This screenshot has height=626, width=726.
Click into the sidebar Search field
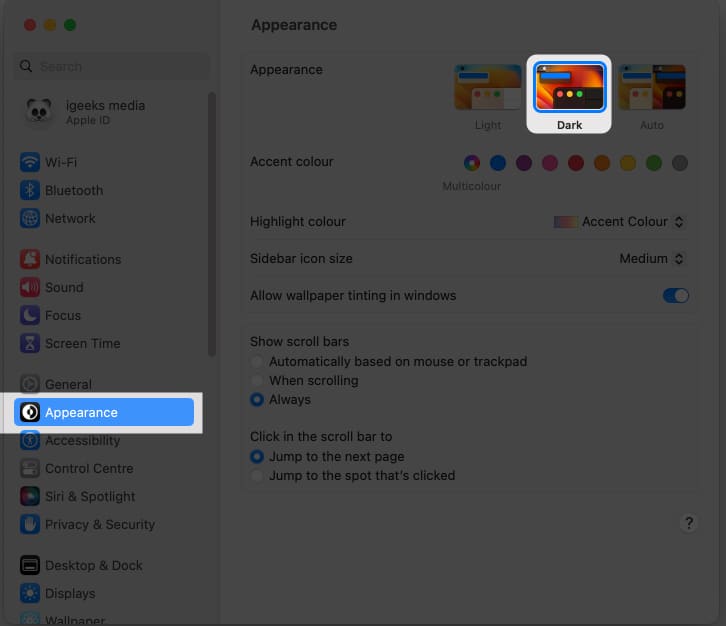point(112,66)
